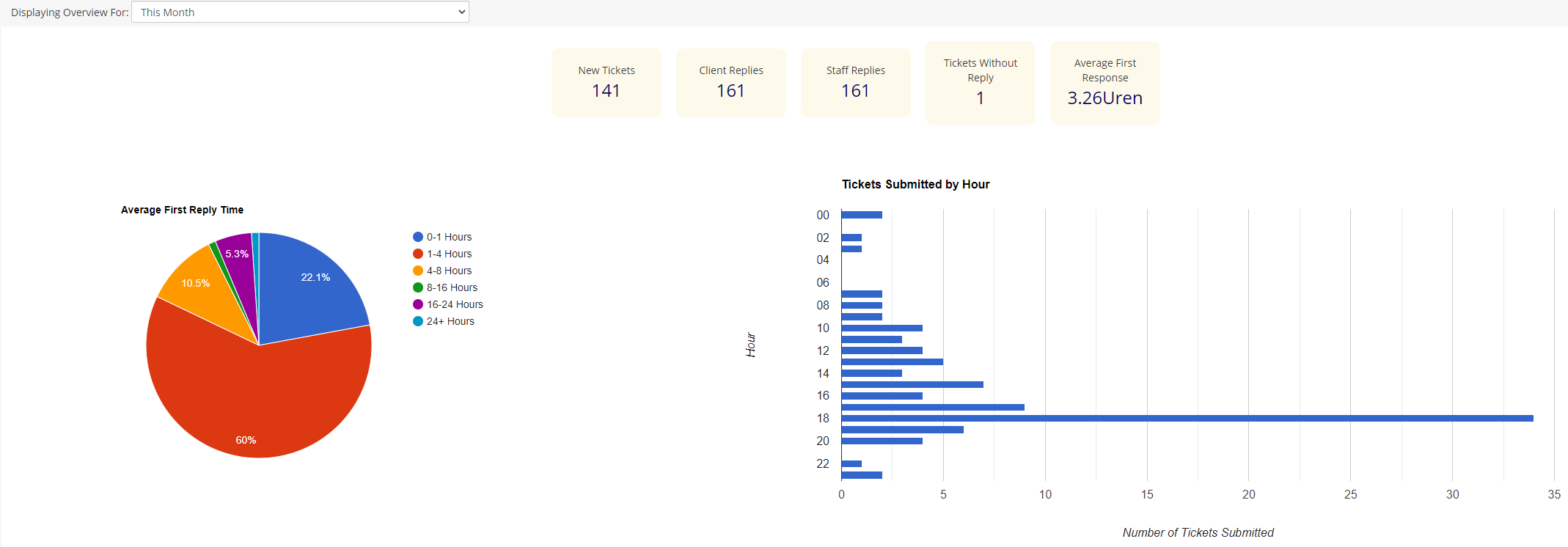1568x547 pixels.
Task: Open the 'This Month' overview period dropdown
Action: click(300, 12)
